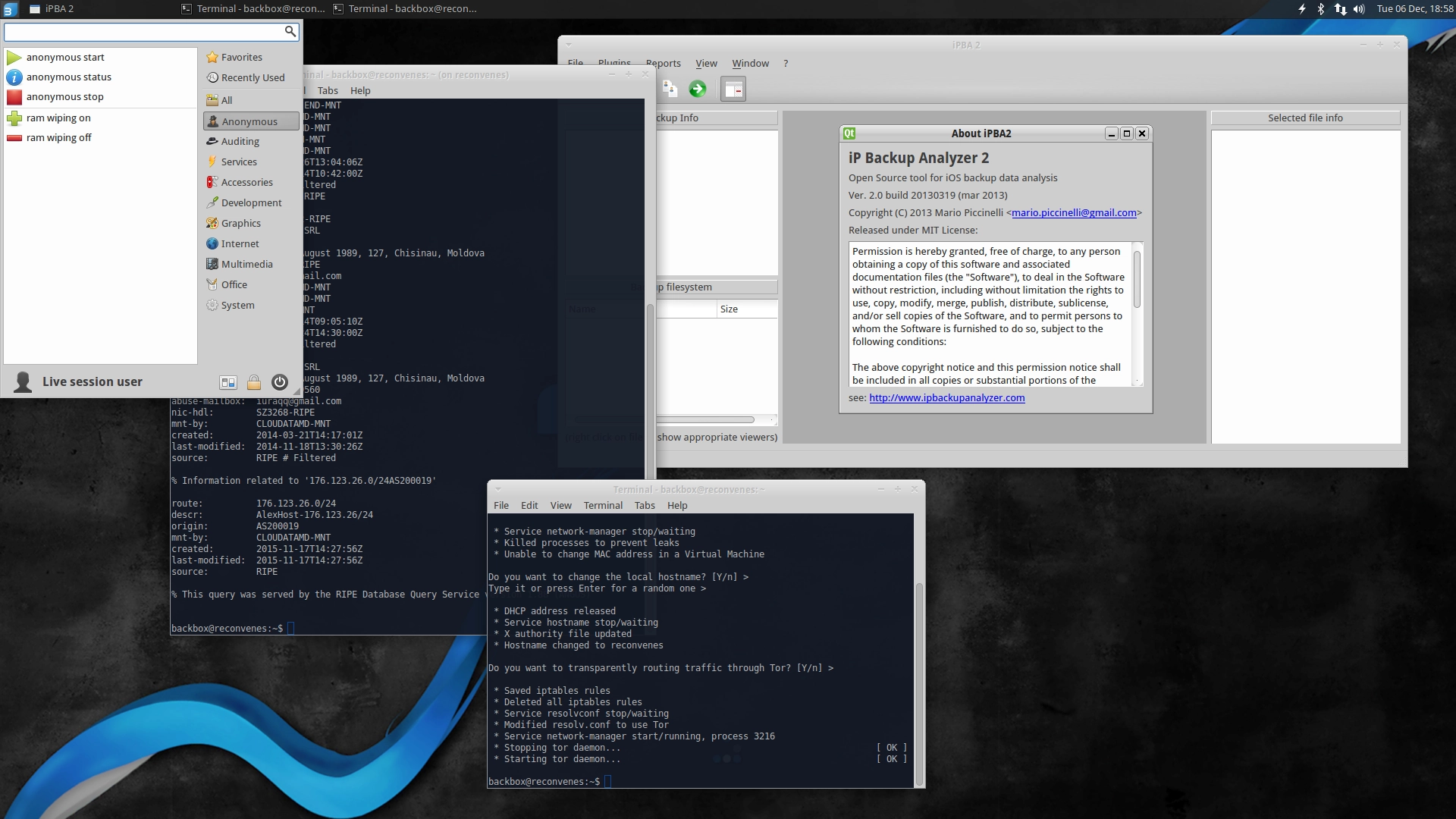Open the Edit menu in front terminal
This screenshot has height=819, width=1456.
(529, 505)
